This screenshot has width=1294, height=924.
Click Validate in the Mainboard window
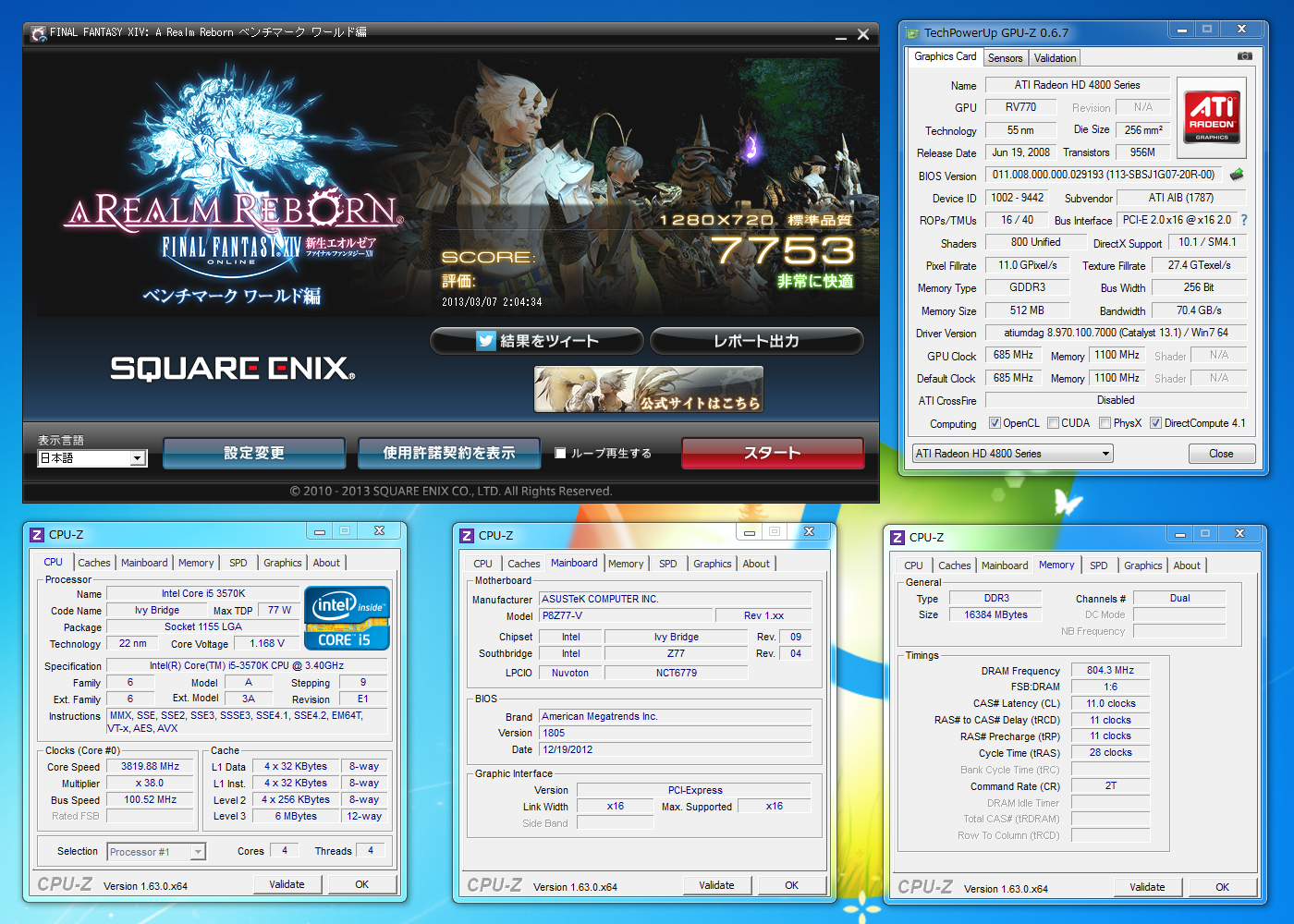coord(716,885)
